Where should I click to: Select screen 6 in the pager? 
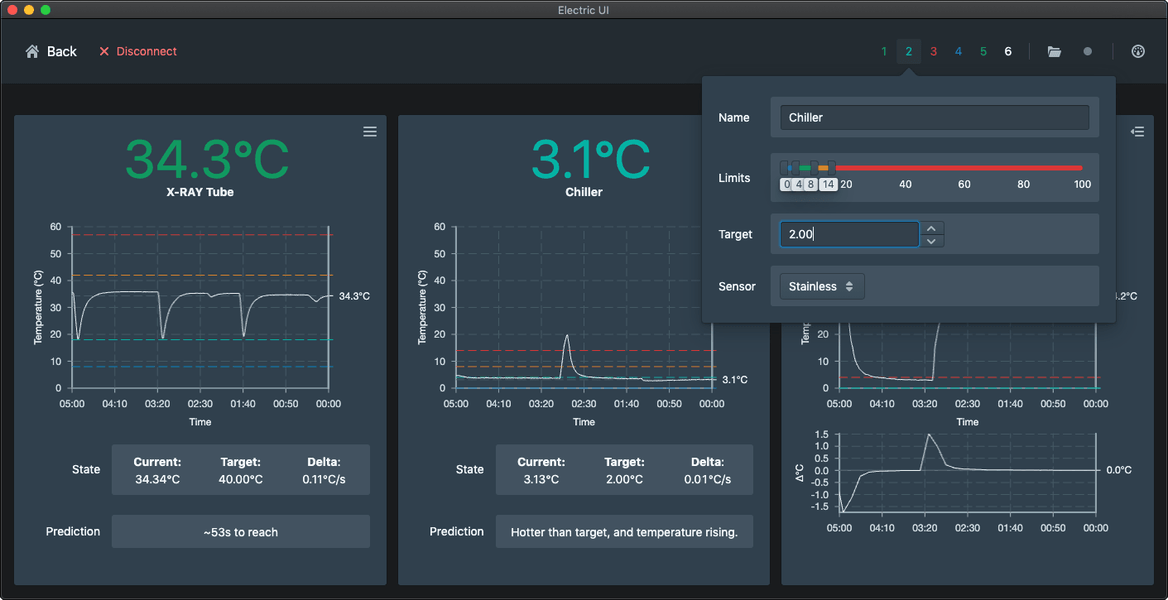click(1007, 51)
